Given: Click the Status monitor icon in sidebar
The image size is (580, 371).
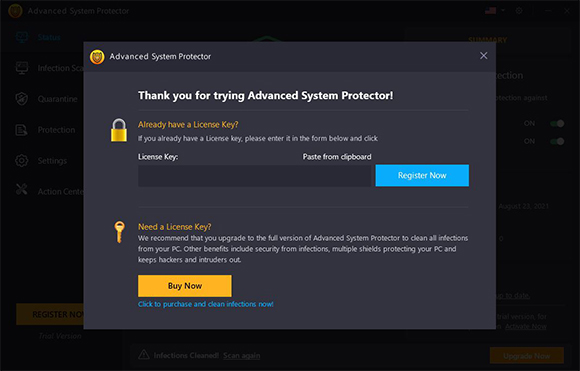Looking at the screenshot, I should coord(21,37).
